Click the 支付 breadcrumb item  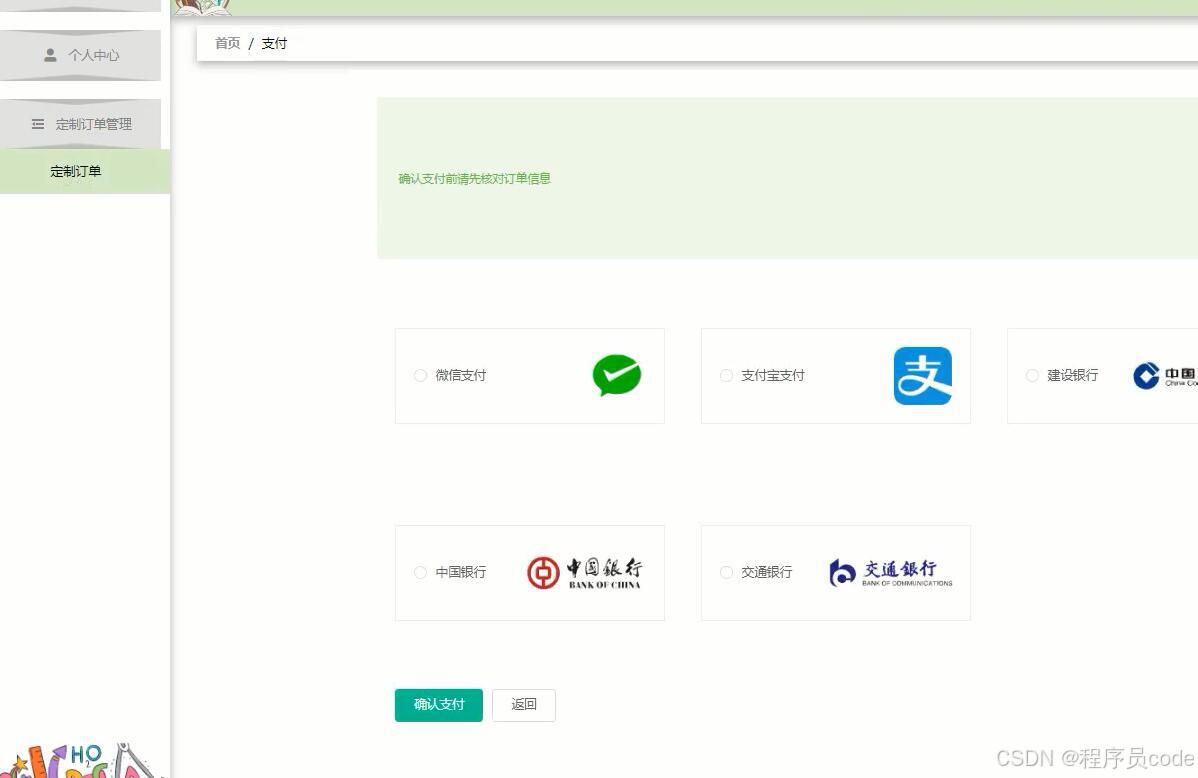(274, 44)
